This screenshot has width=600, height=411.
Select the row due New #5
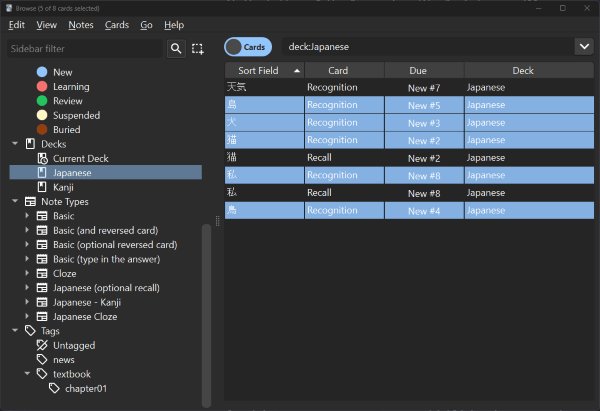pos(409,105)
